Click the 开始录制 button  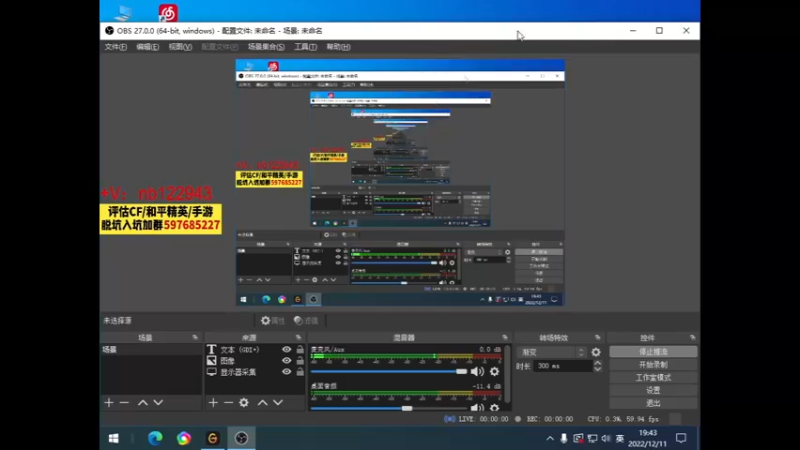coord(653,365)
